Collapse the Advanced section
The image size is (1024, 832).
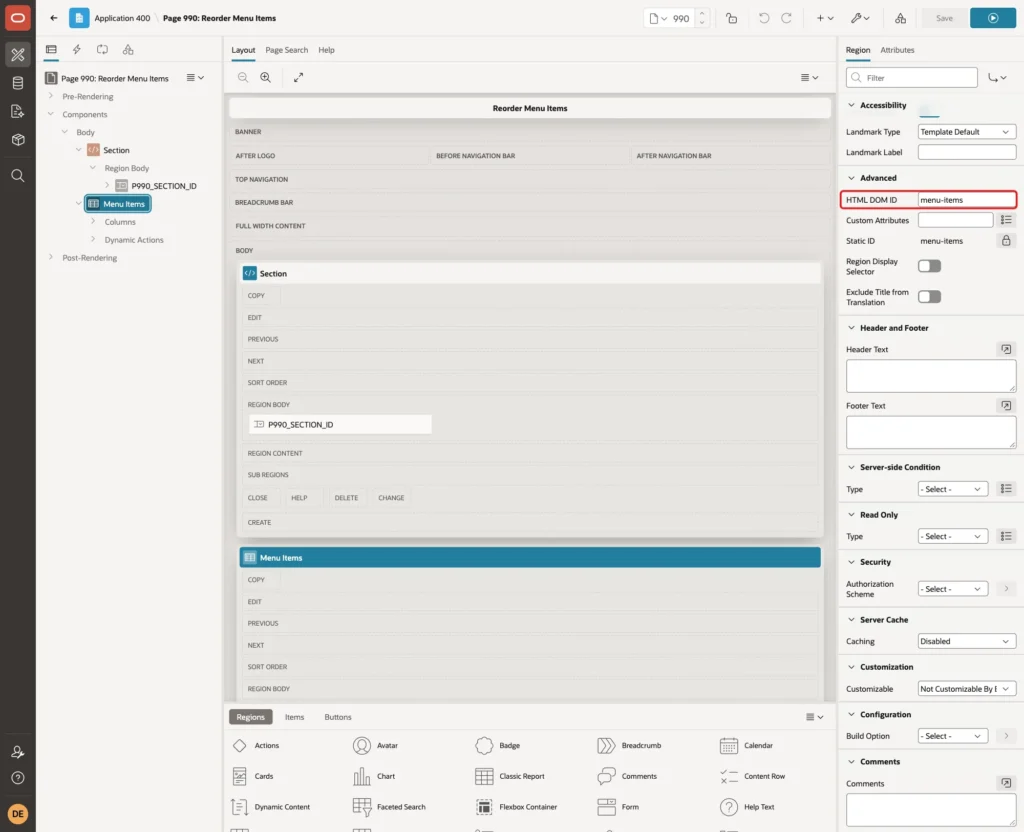851,178
